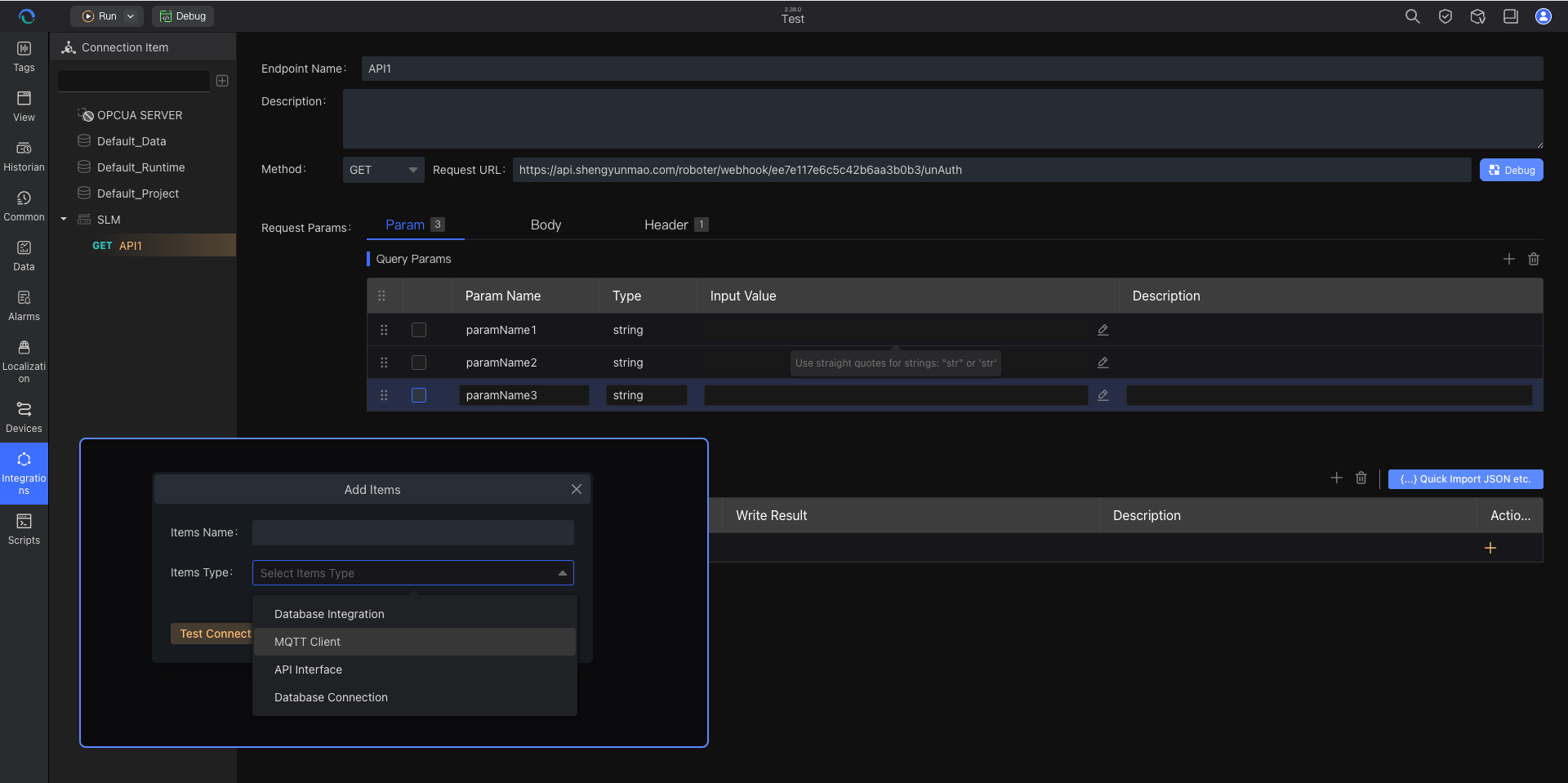The height and width of the screenshot is (783, 1568).
Task: Open the Method GET dropdown
Action: pos(383,170)
